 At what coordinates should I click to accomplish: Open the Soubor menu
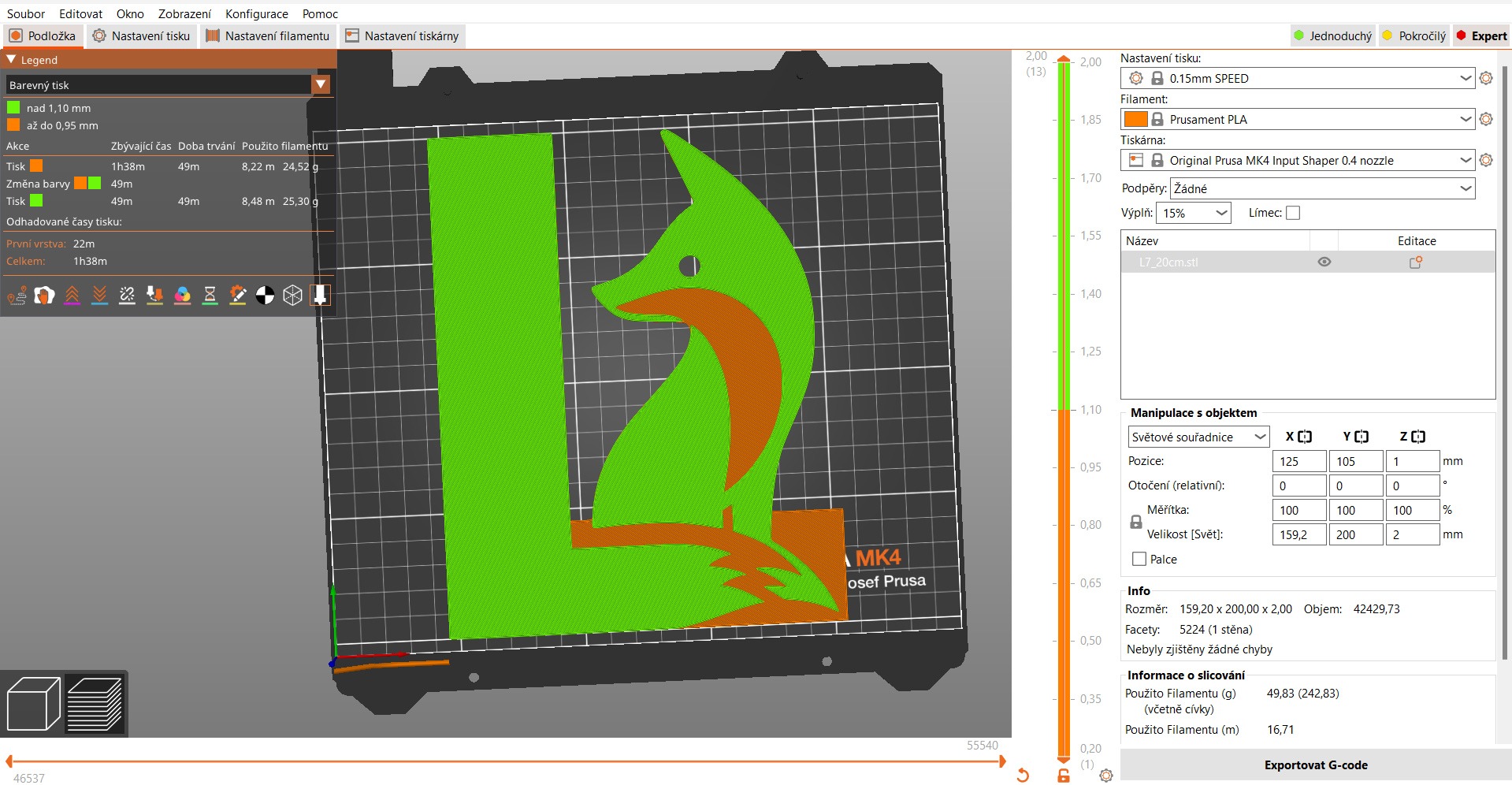pyautogui.click(x=26, y=13)
